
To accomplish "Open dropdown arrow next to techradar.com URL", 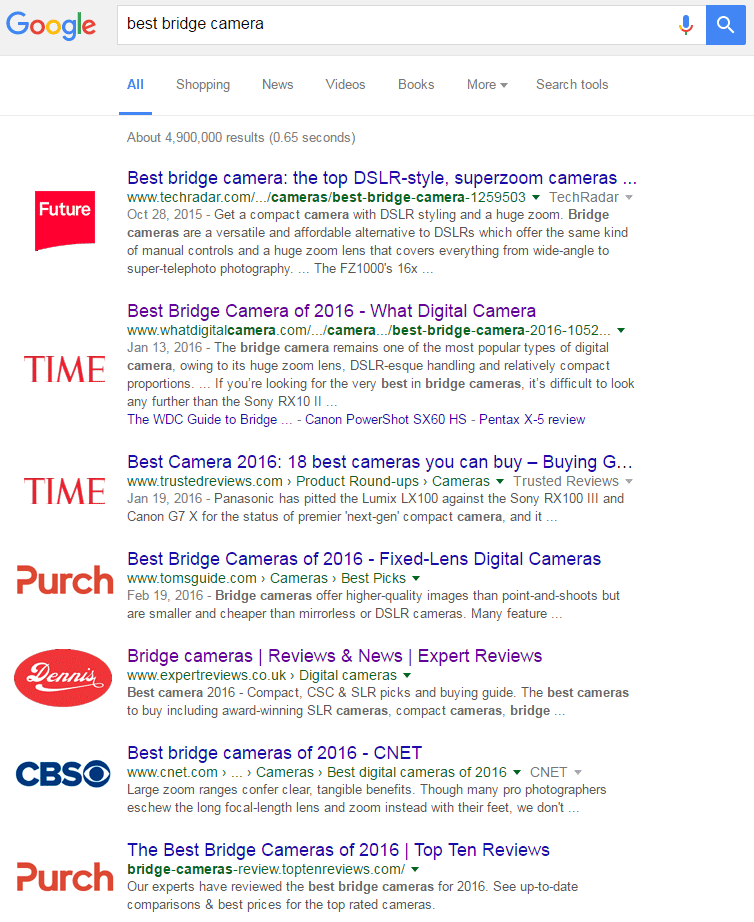I will click(x=536, y=198).
